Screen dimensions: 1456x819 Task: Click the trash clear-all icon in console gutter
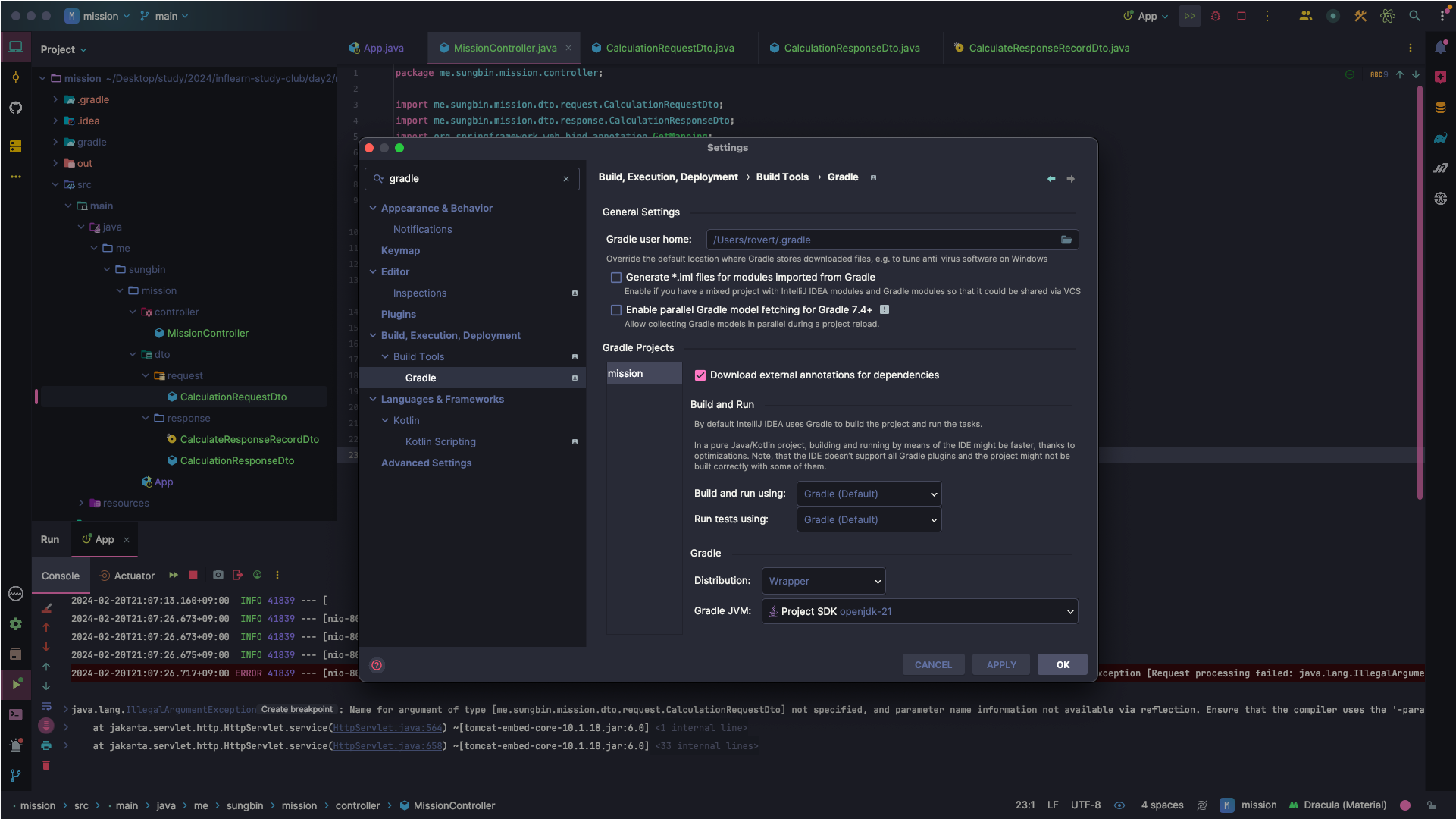coord(46,765)
